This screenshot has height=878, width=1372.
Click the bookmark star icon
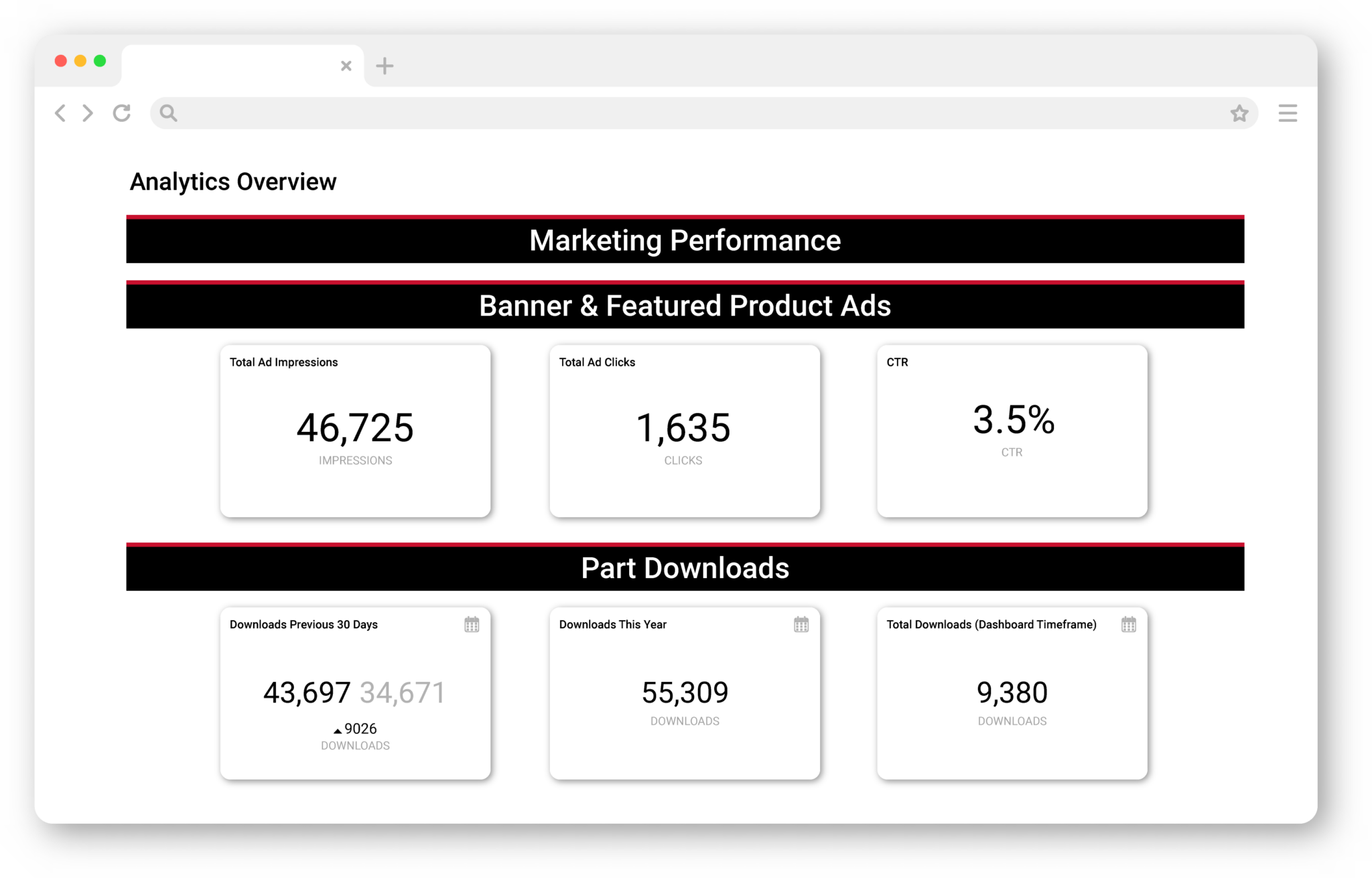pos(1239,113)
